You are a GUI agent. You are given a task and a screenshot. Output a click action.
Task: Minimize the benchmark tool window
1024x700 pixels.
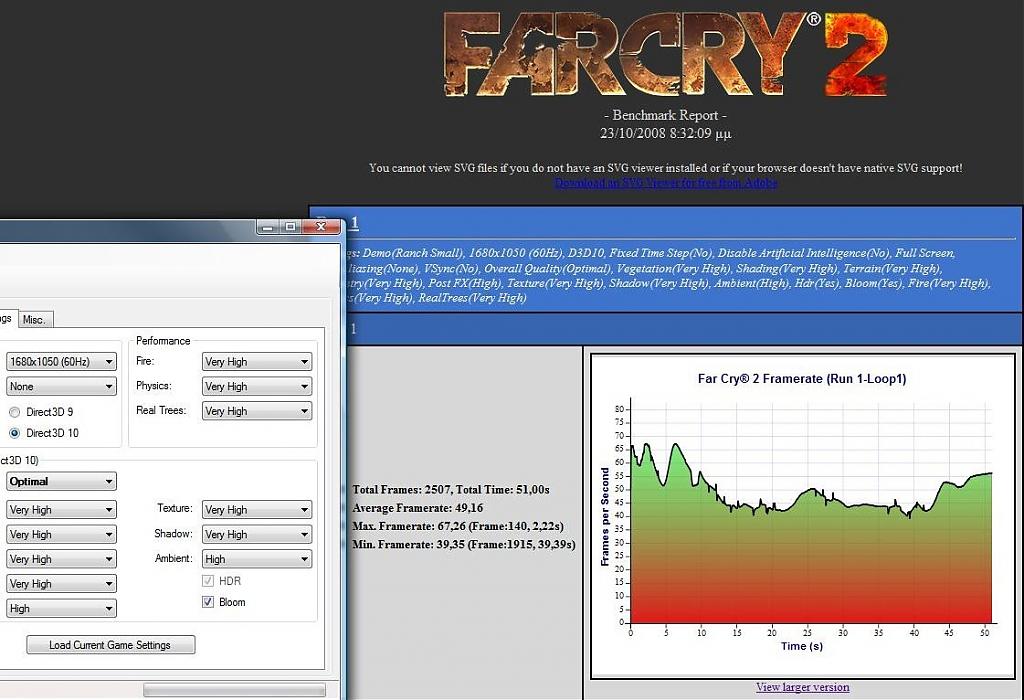pos(267,227)
